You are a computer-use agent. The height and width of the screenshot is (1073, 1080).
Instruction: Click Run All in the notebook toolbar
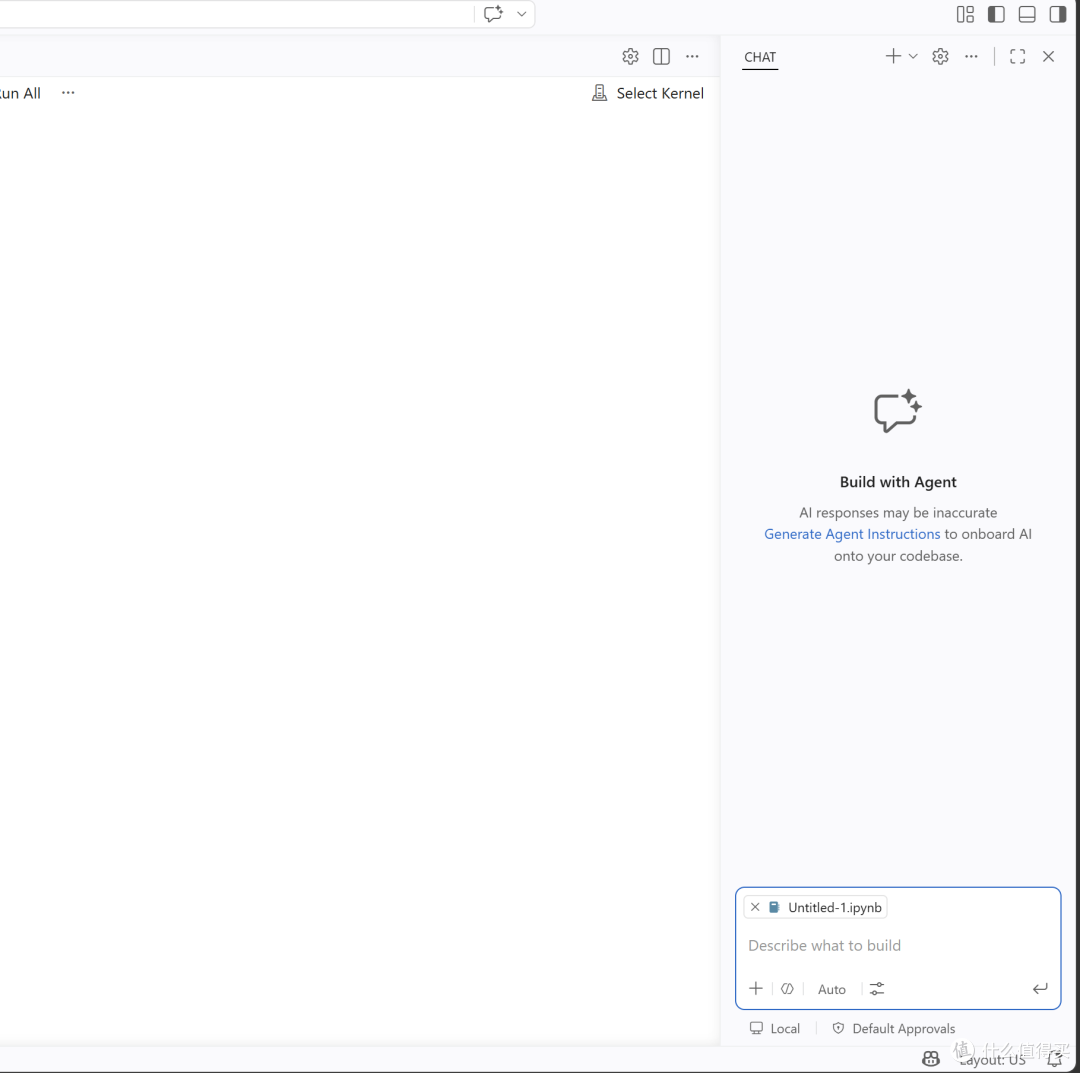tap(21, 93)
